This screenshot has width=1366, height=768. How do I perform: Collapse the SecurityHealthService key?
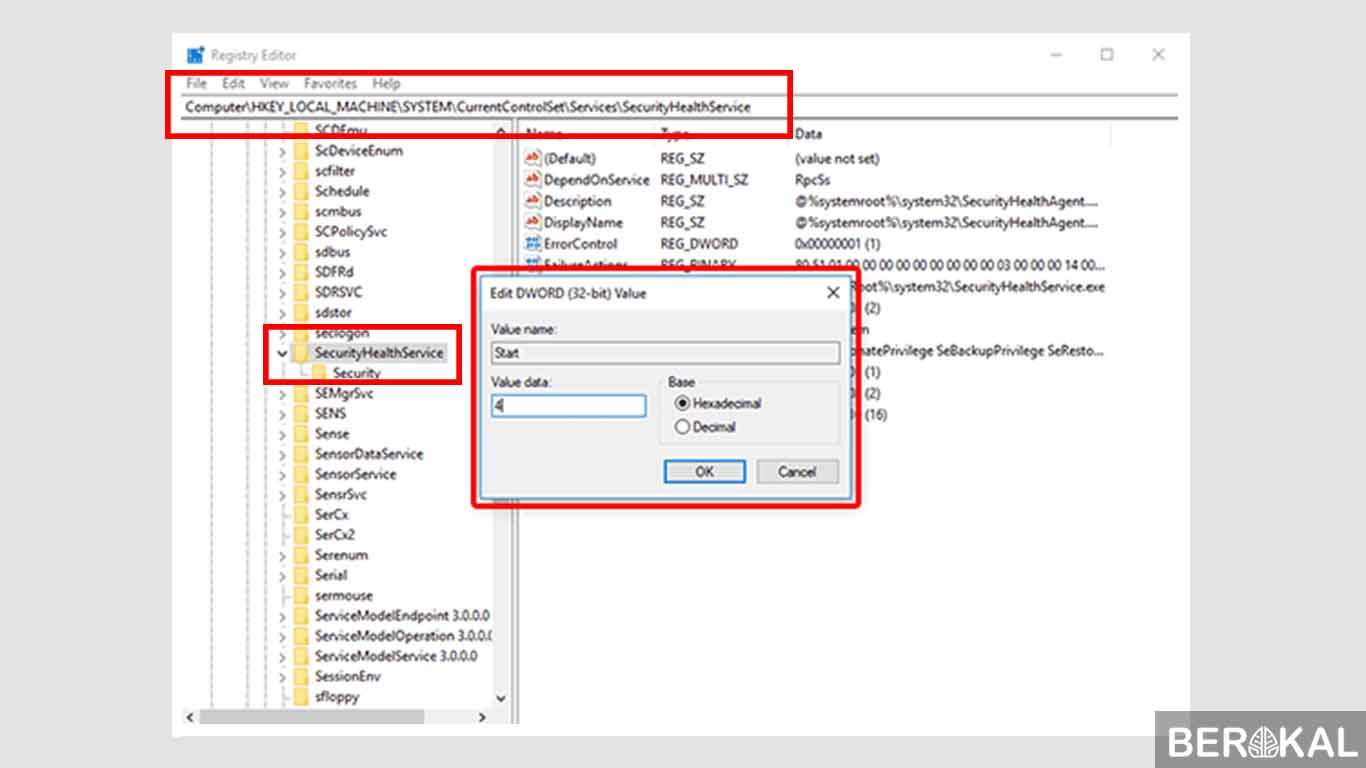point(282,353)
